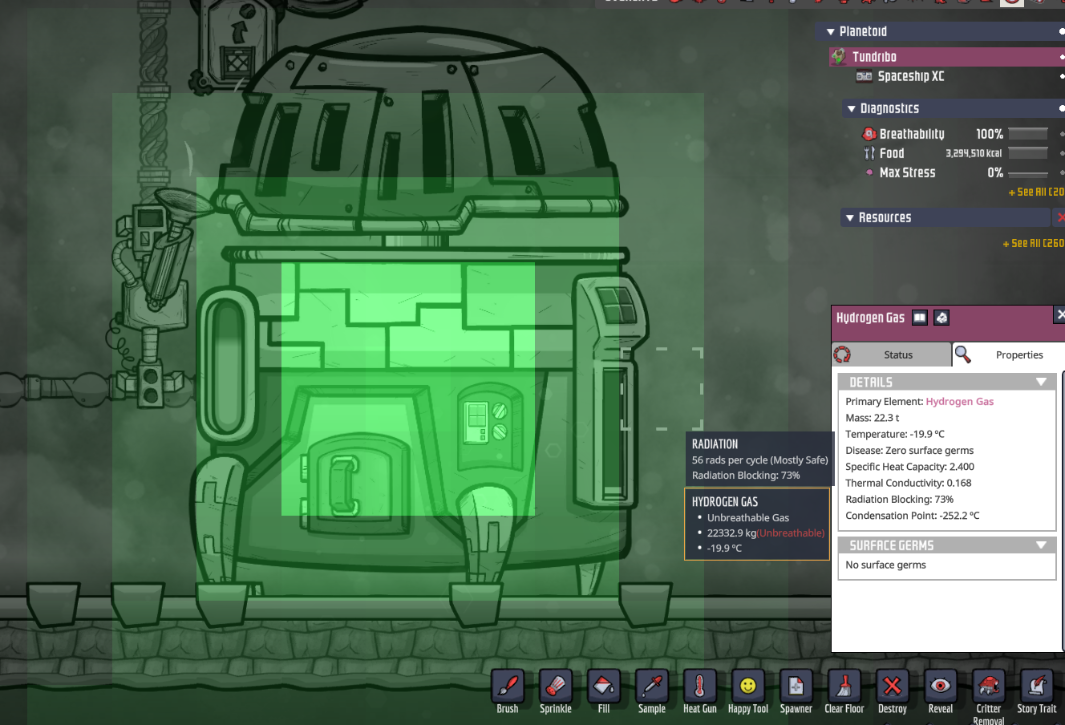Collapse the Resources section

coord(850,218)
